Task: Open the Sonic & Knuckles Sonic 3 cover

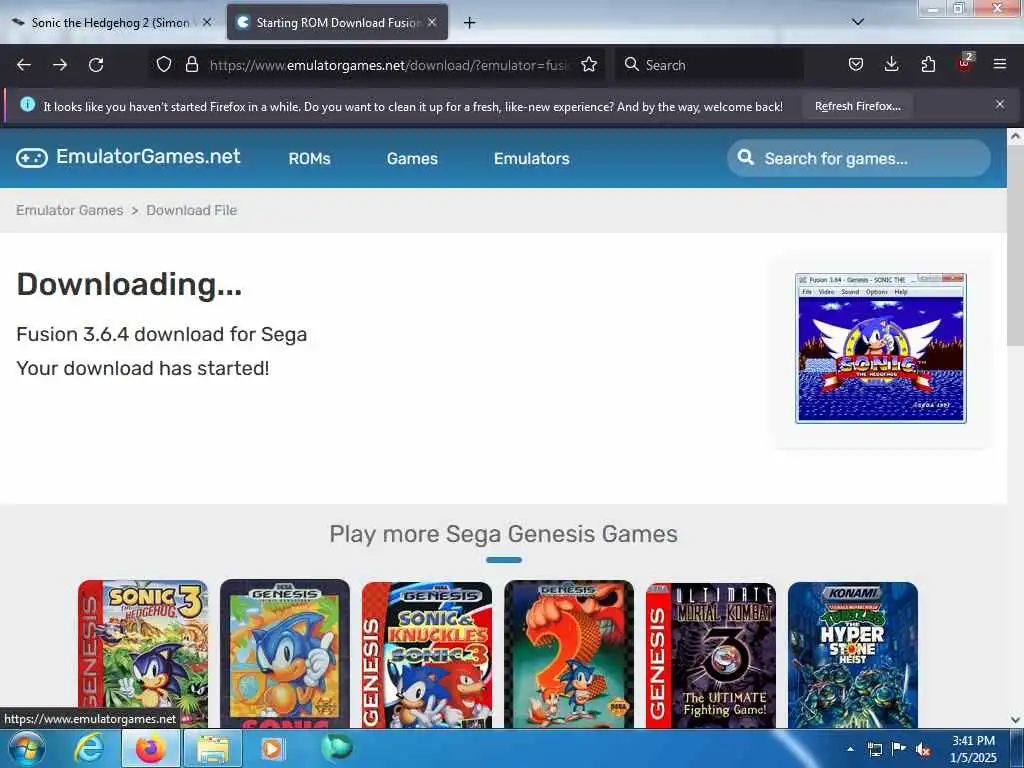Action: click(x=427, y=654)
